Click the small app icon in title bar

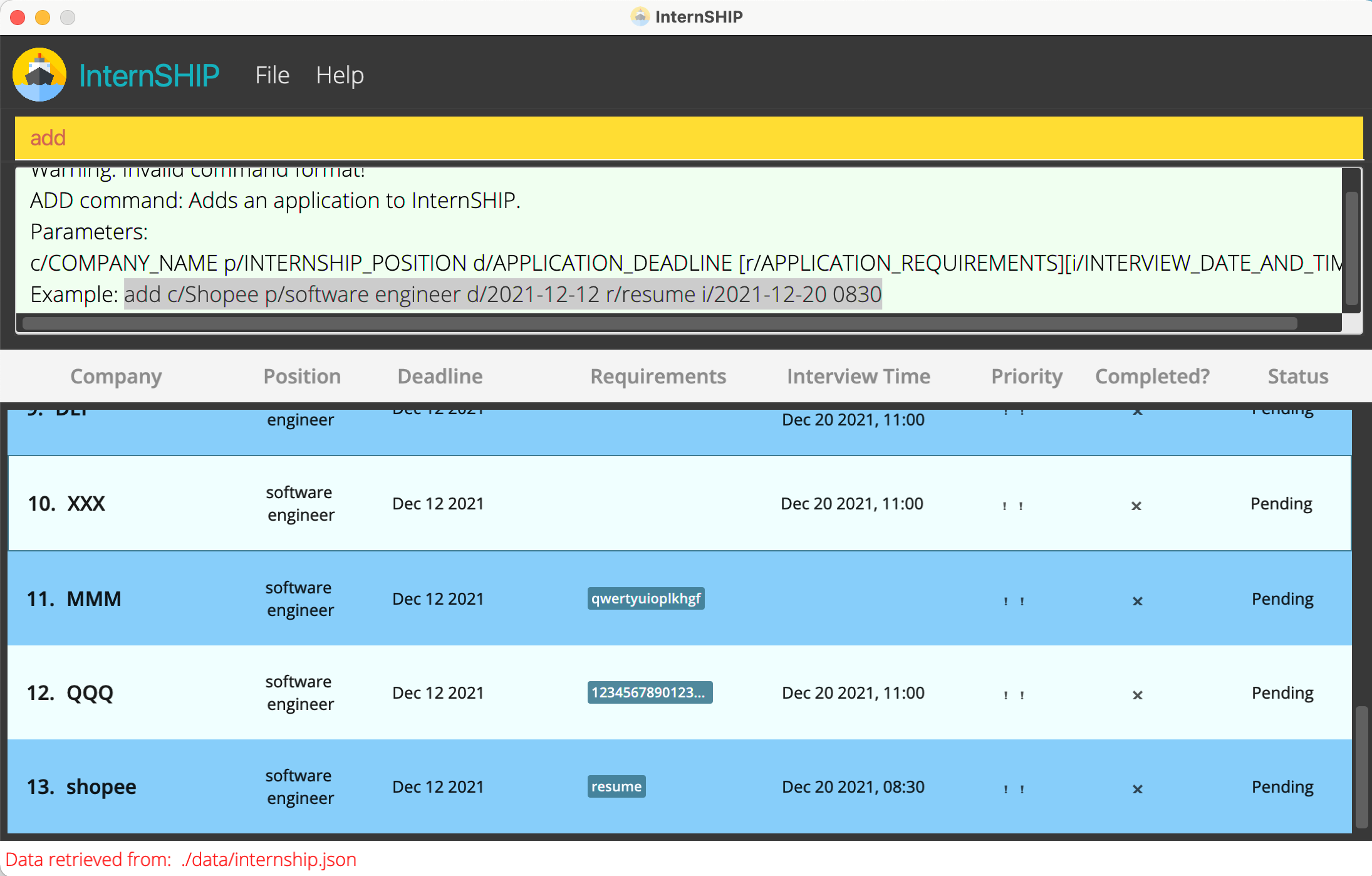point(639,16)
